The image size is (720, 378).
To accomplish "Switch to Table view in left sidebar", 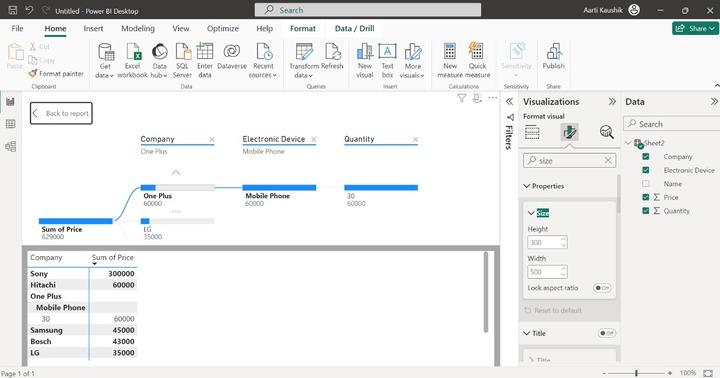I will [x=11, y=124].
